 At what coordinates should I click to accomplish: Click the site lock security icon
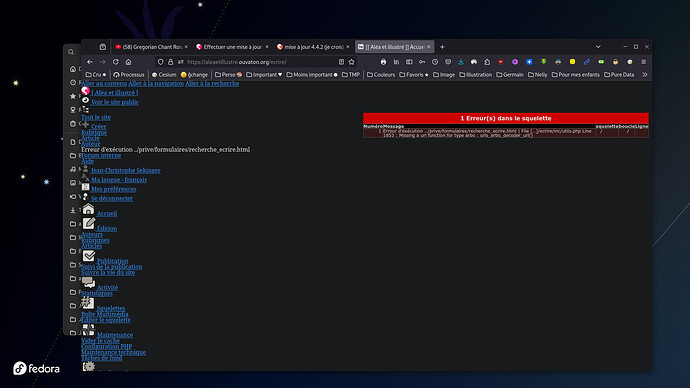(171, 62)
